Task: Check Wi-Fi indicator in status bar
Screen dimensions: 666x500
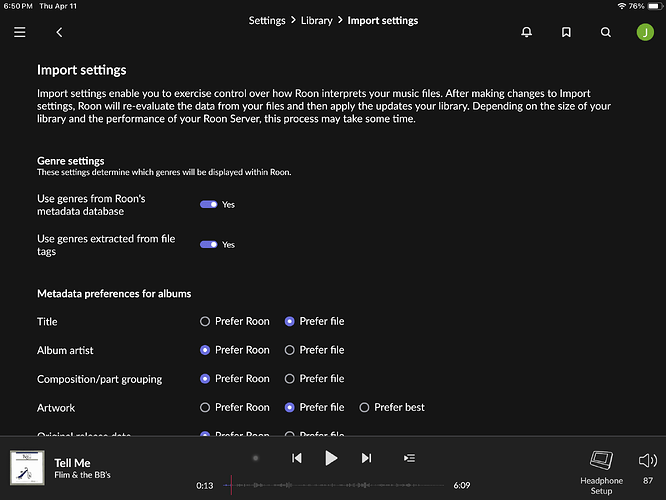Action: [x=621, y=6]
